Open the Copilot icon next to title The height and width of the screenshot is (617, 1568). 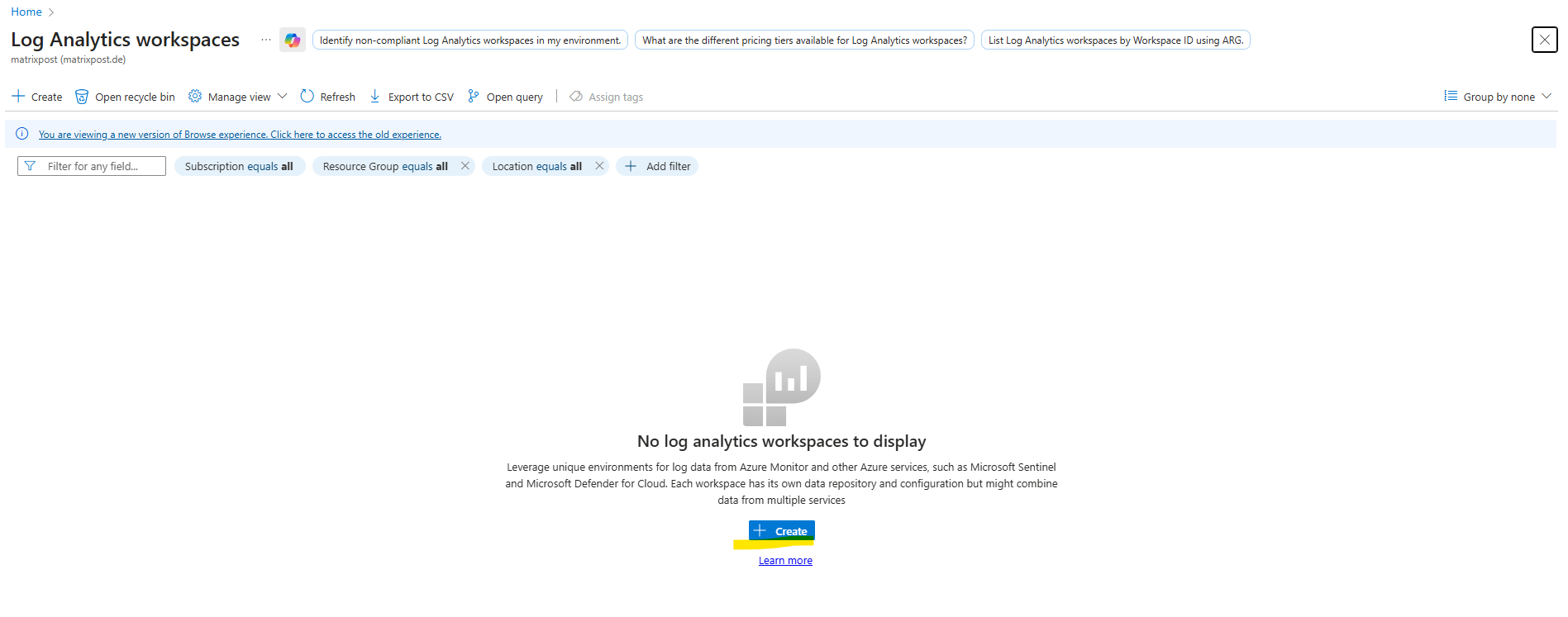tap(293, 40)
